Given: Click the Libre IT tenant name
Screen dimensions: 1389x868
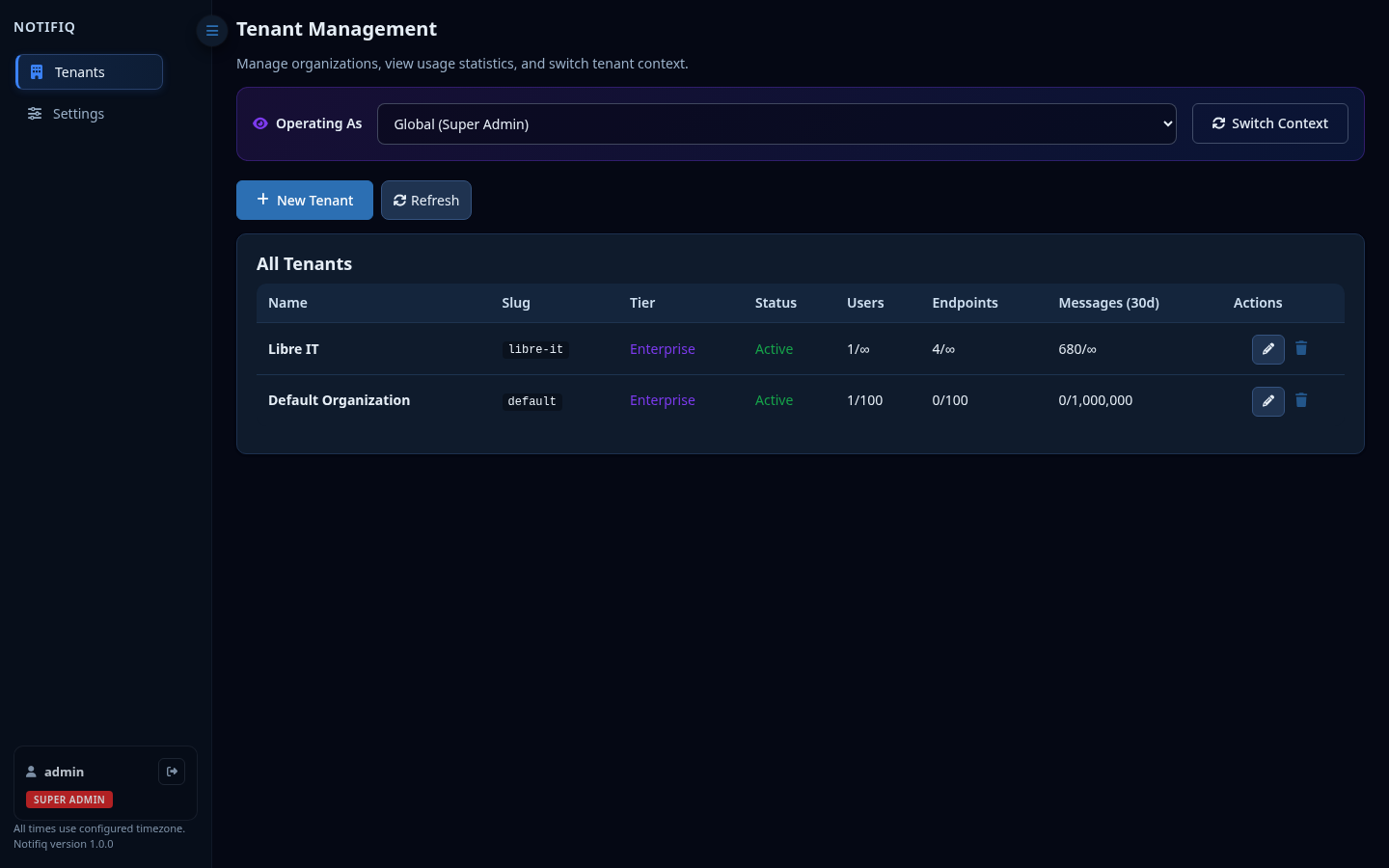Looking at the screenshot, I should (x=293, y=349).
